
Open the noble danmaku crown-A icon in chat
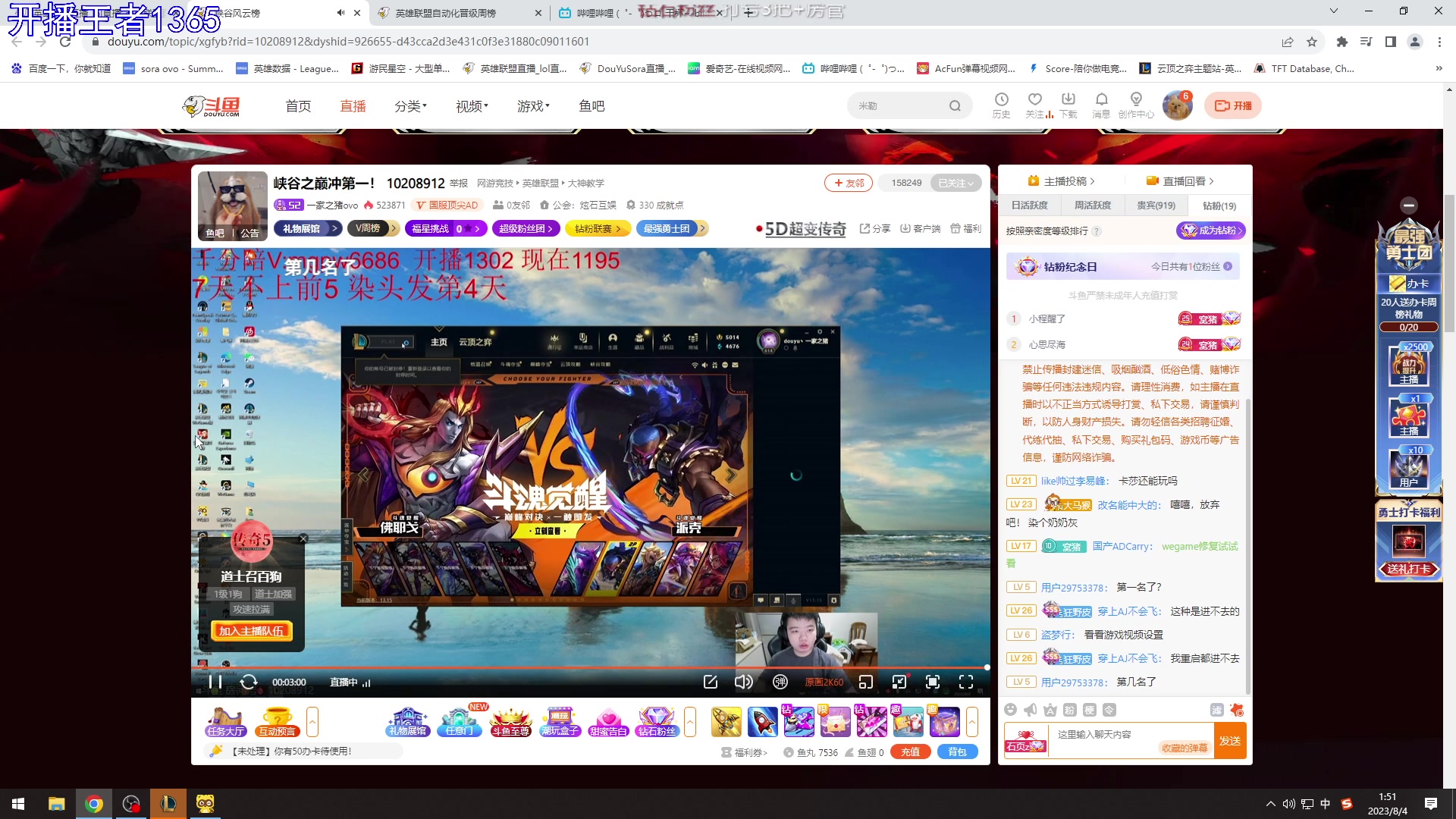[1050, 710]
